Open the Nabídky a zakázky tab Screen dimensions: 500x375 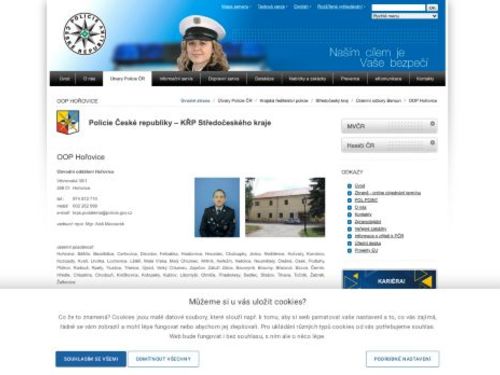point(307,79)
